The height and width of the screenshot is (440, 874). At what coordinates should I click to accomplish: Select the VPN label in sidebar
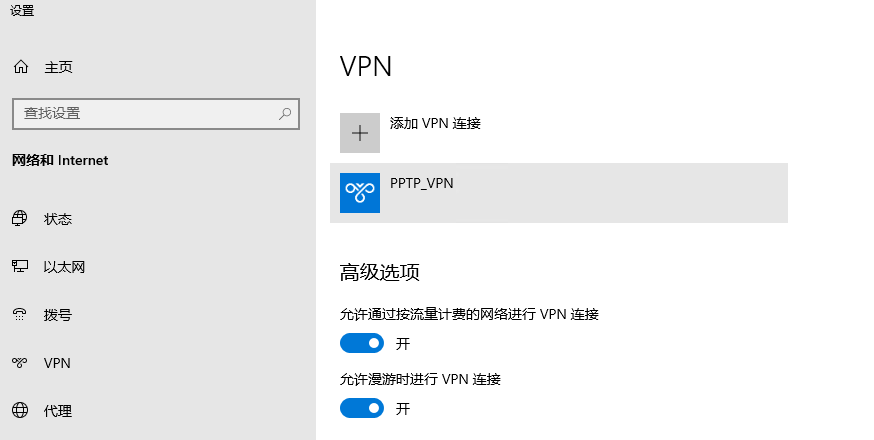tap(57, 363)
